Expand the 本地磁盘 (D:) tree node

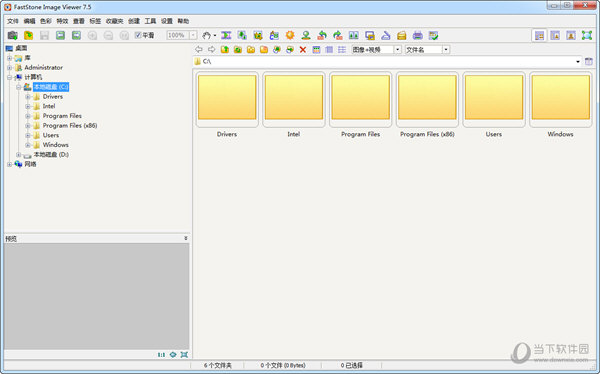pos(18,155)
